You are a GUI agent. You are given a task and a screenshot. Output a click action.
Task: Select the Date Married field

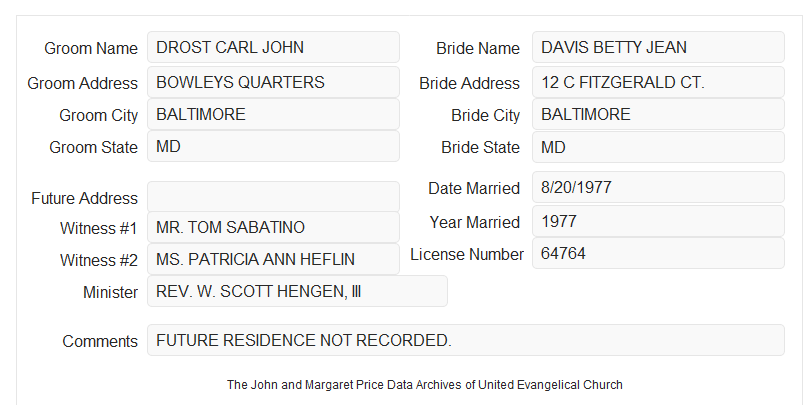click(x=658, y=187)
